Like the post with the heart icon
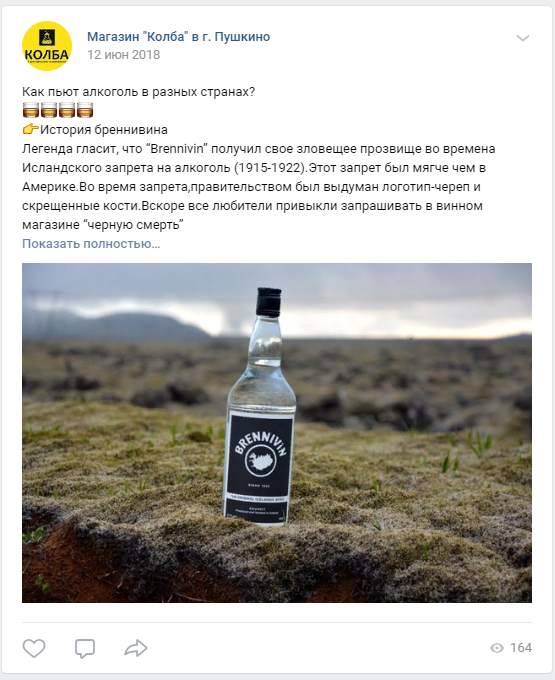This screenshot has height=680, width=555. point(34,648)
